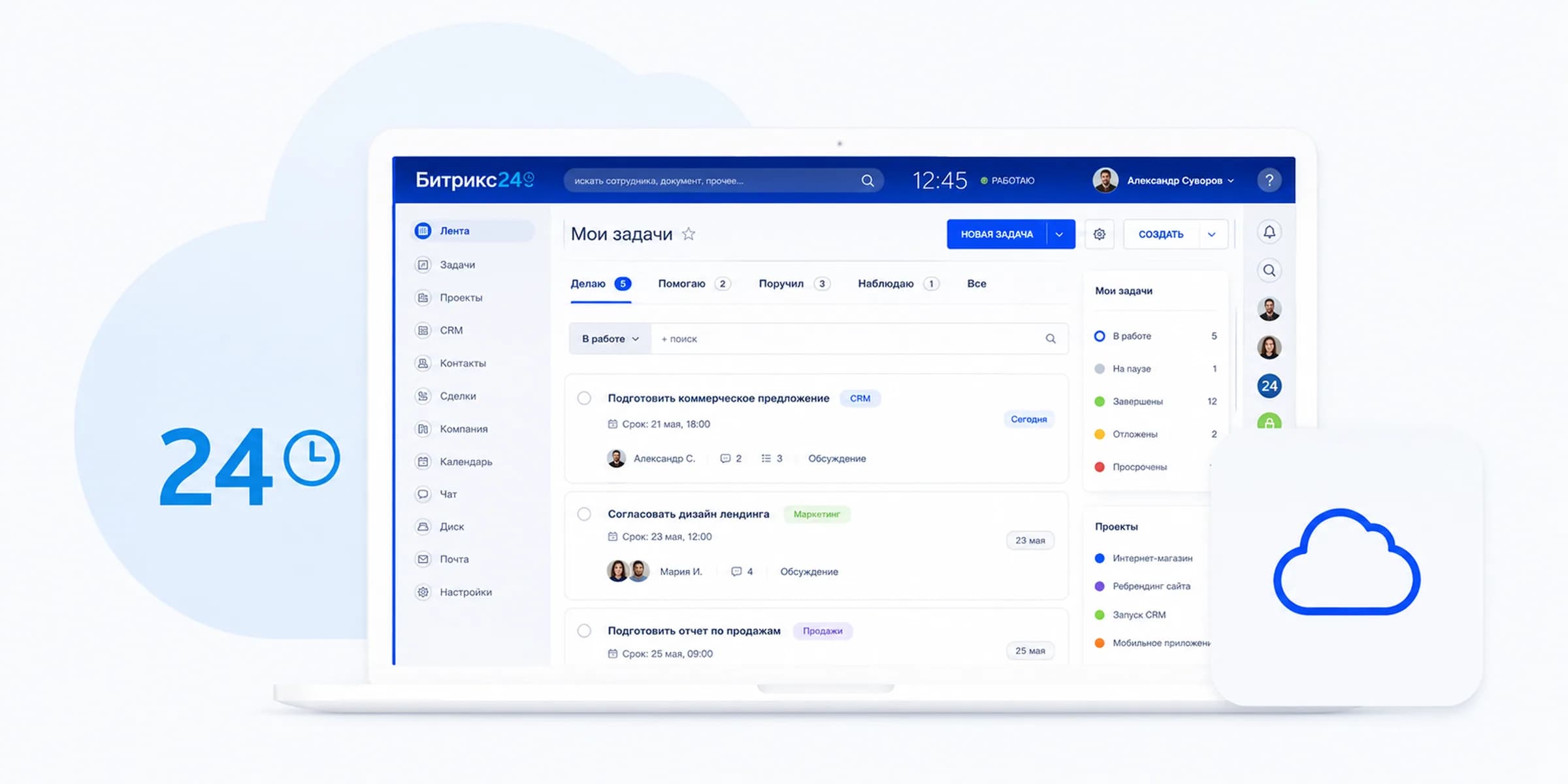Click the Чат speech bubble icon
This screenshot has width=1568, height=784.
[423, 494]
